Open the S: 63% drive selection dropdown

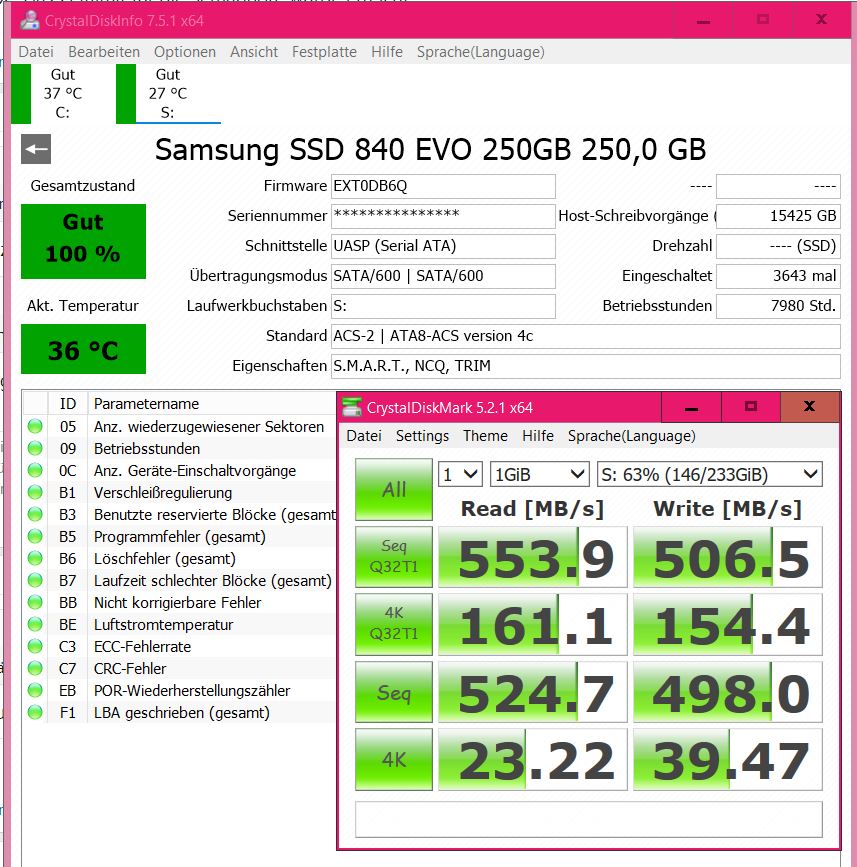709,474
